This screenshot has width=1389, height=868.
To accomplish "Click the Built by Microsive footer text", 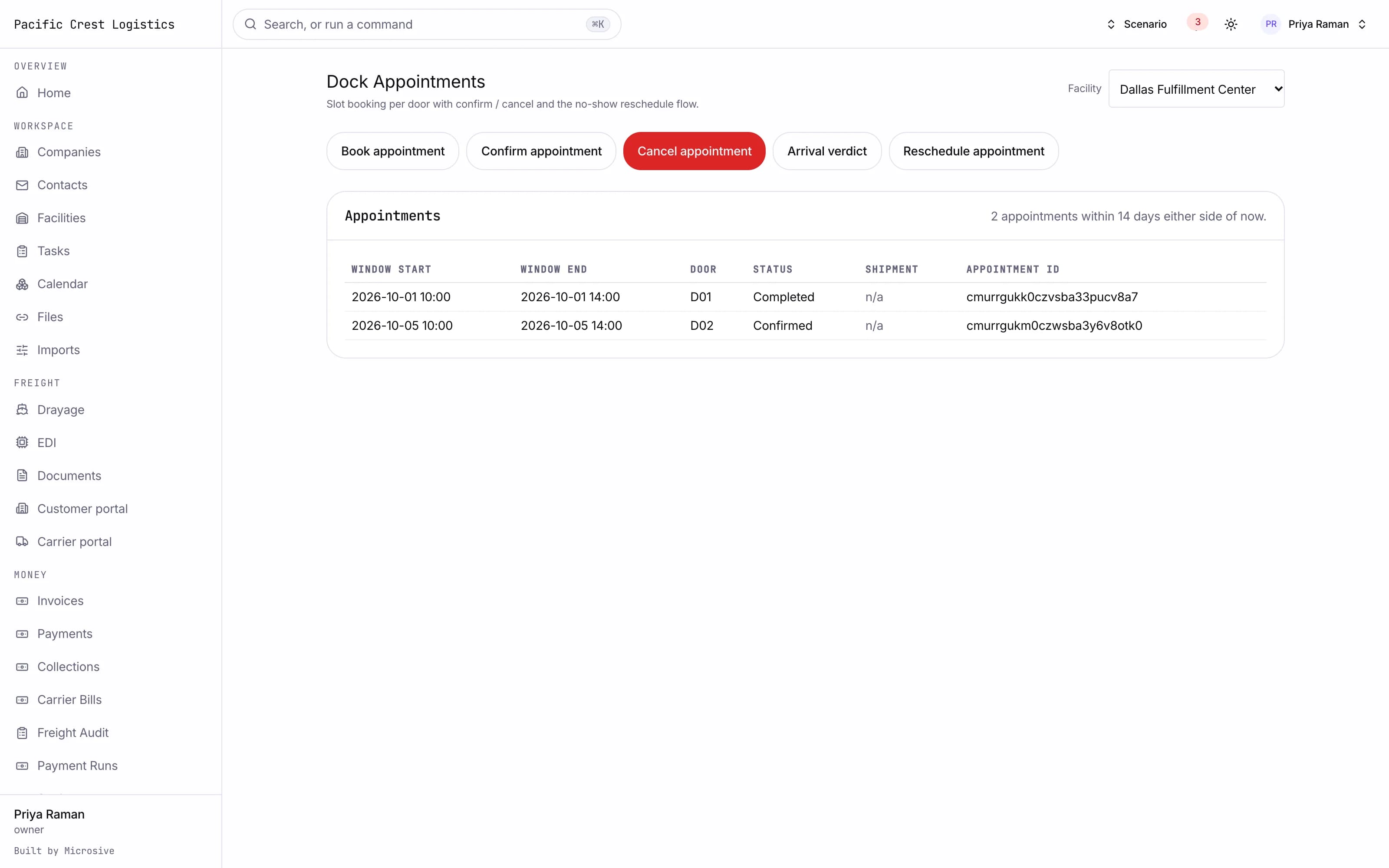I will (x=64, y=851).
